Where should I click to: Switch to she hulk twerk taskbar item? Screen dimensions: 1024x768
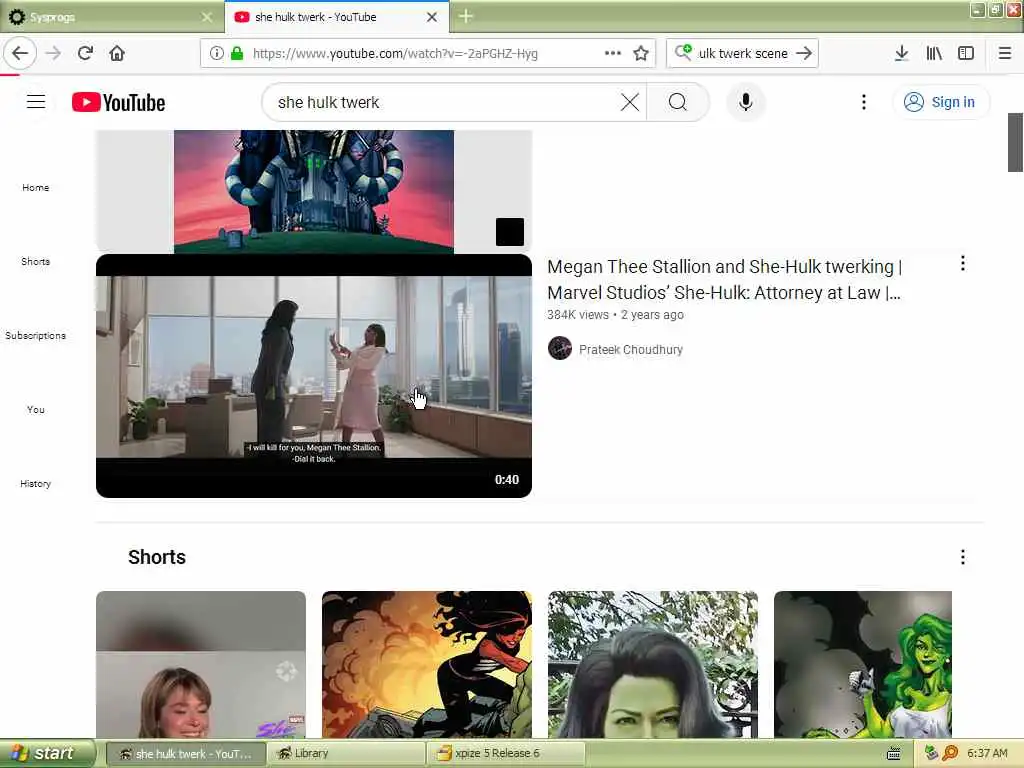186,754
